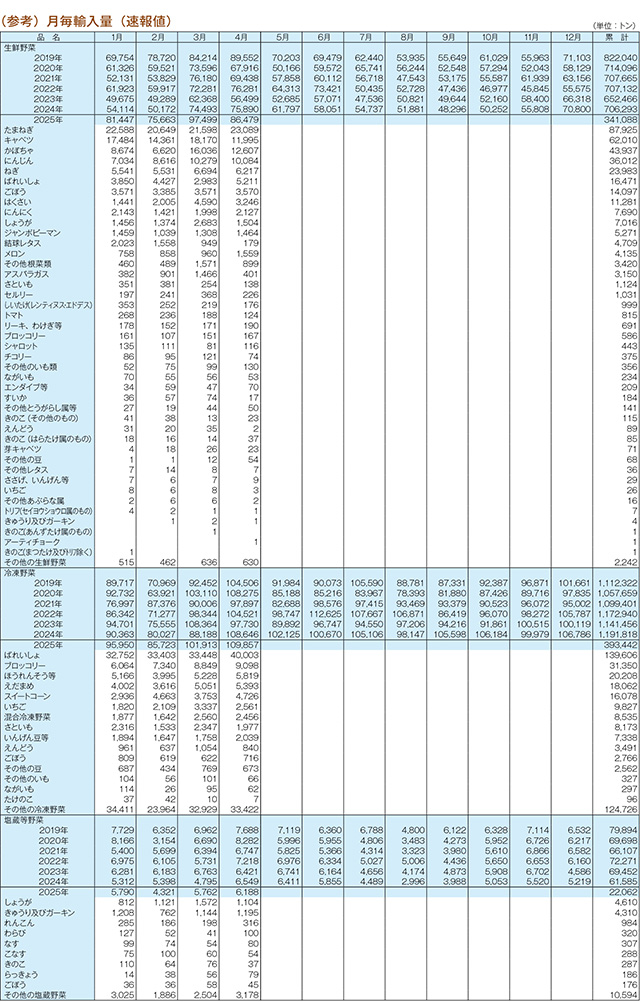The width and height of the screenshot is (640, 1002).
Task: Click the 'らっきょう' row label
Action: click(x=22, y=973)
